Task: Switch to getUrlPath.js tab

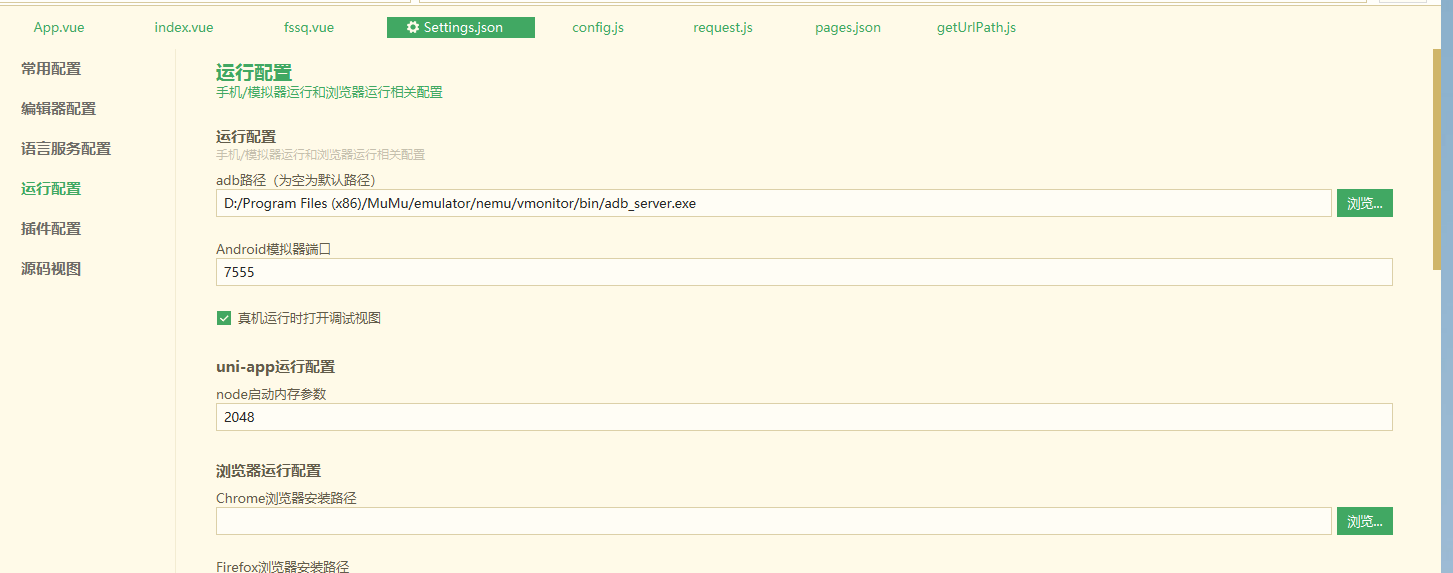Action: (976, 28)
